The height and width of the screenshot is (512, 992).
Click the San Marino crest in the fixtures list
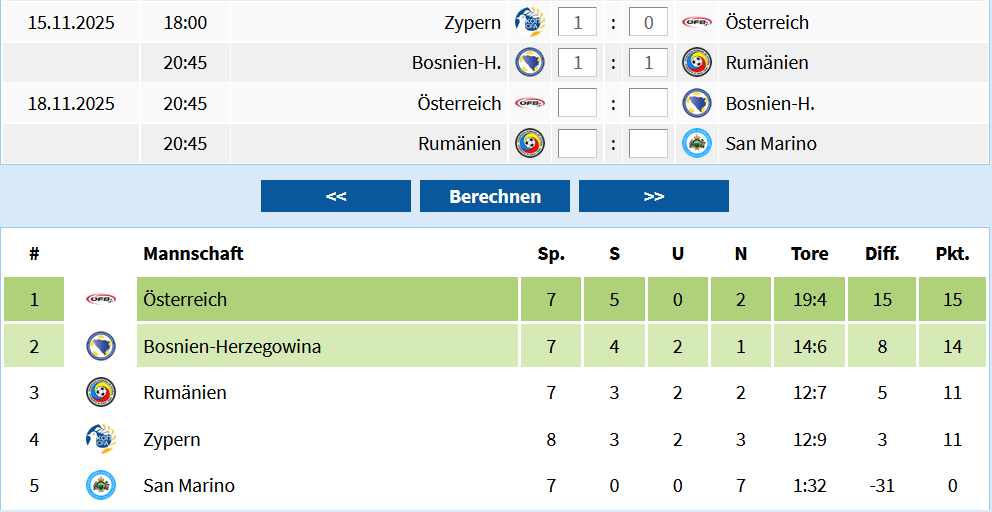697,143
